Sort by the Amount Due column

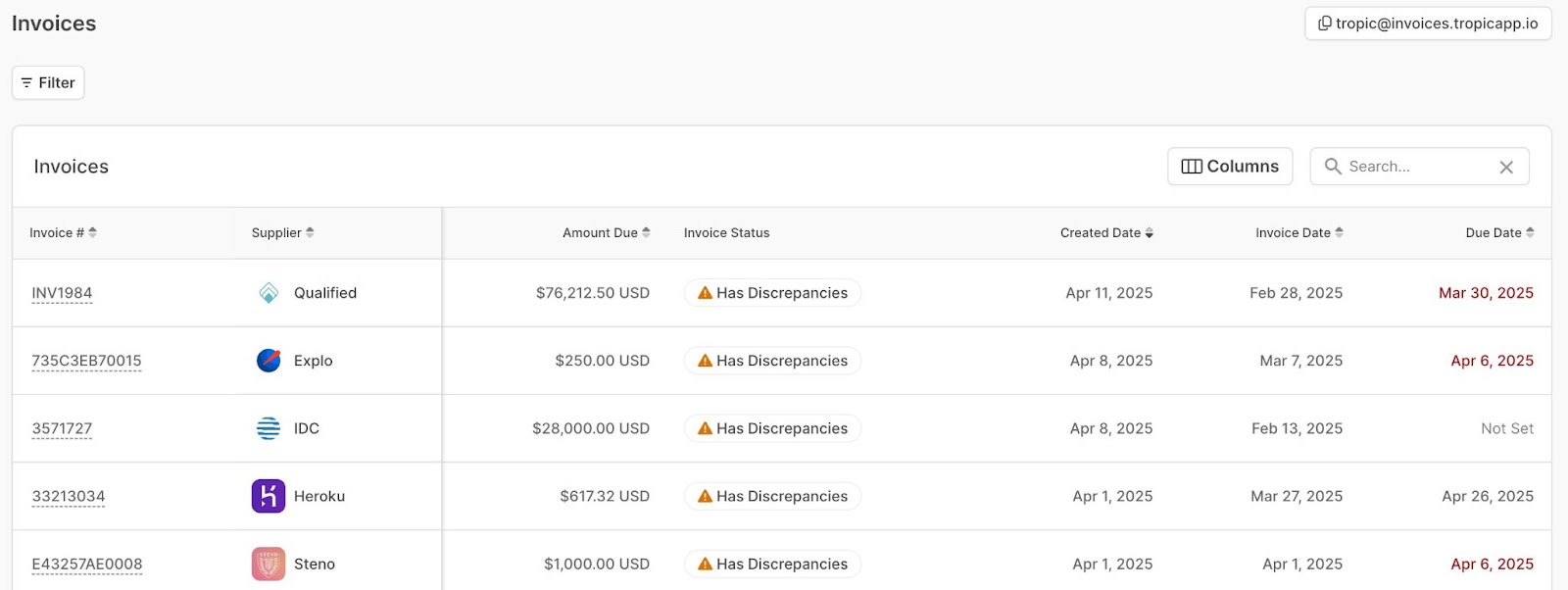pos(607,233)
